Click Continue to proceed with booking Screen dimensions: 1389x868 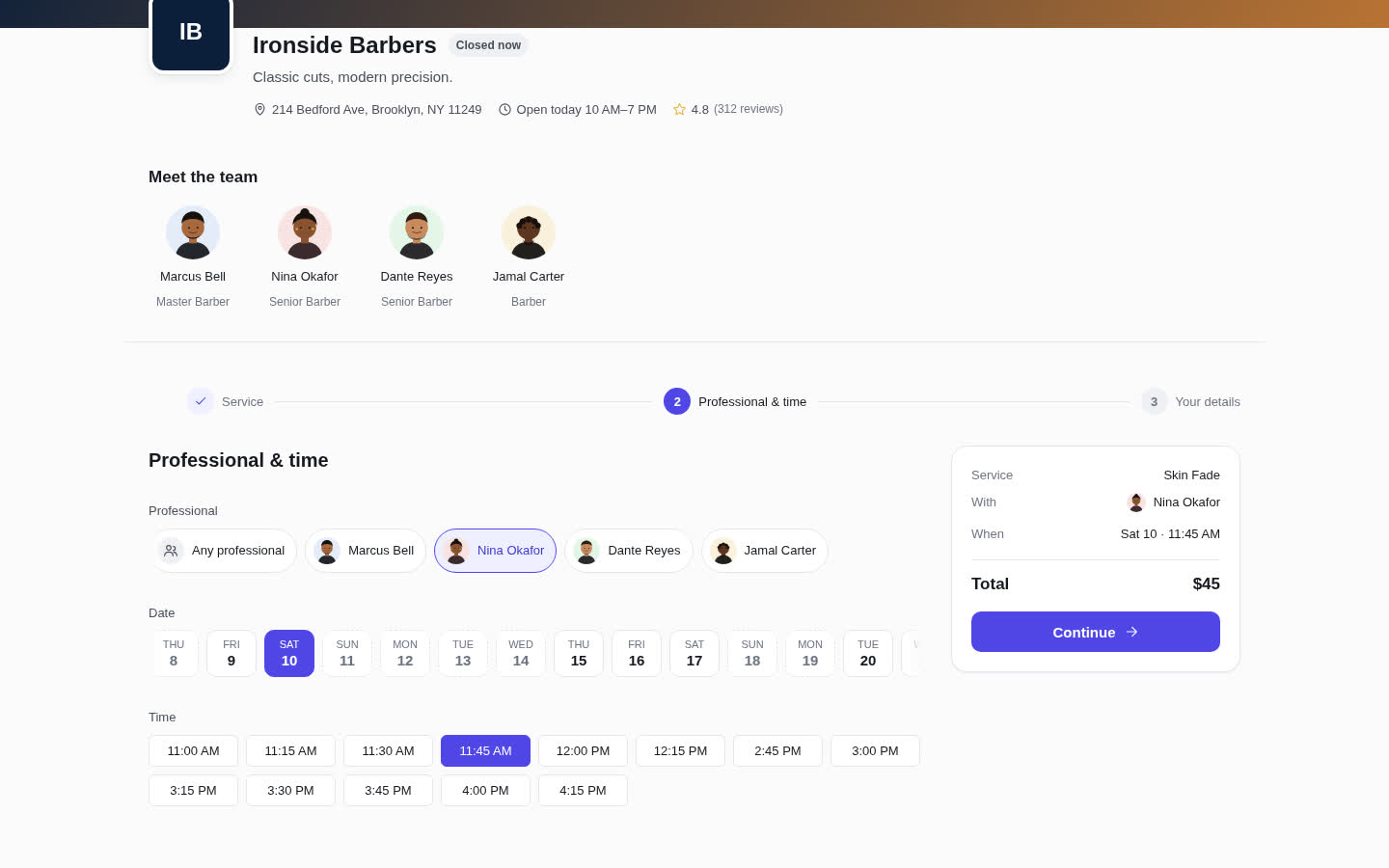[1096, 632]
